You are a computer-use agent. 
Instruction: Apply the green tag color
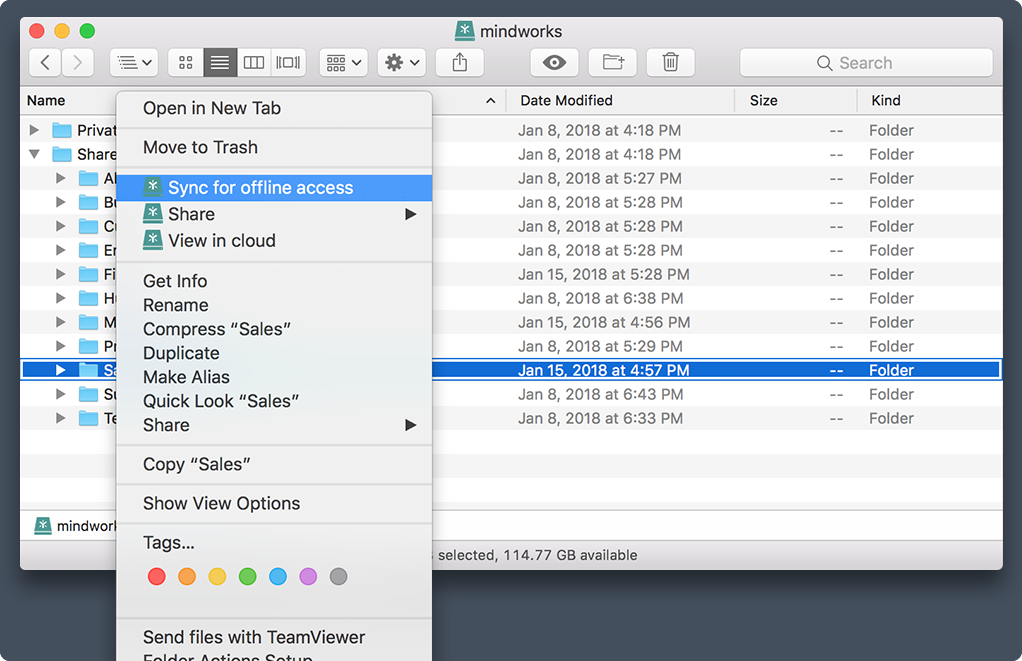coord(247,576)
